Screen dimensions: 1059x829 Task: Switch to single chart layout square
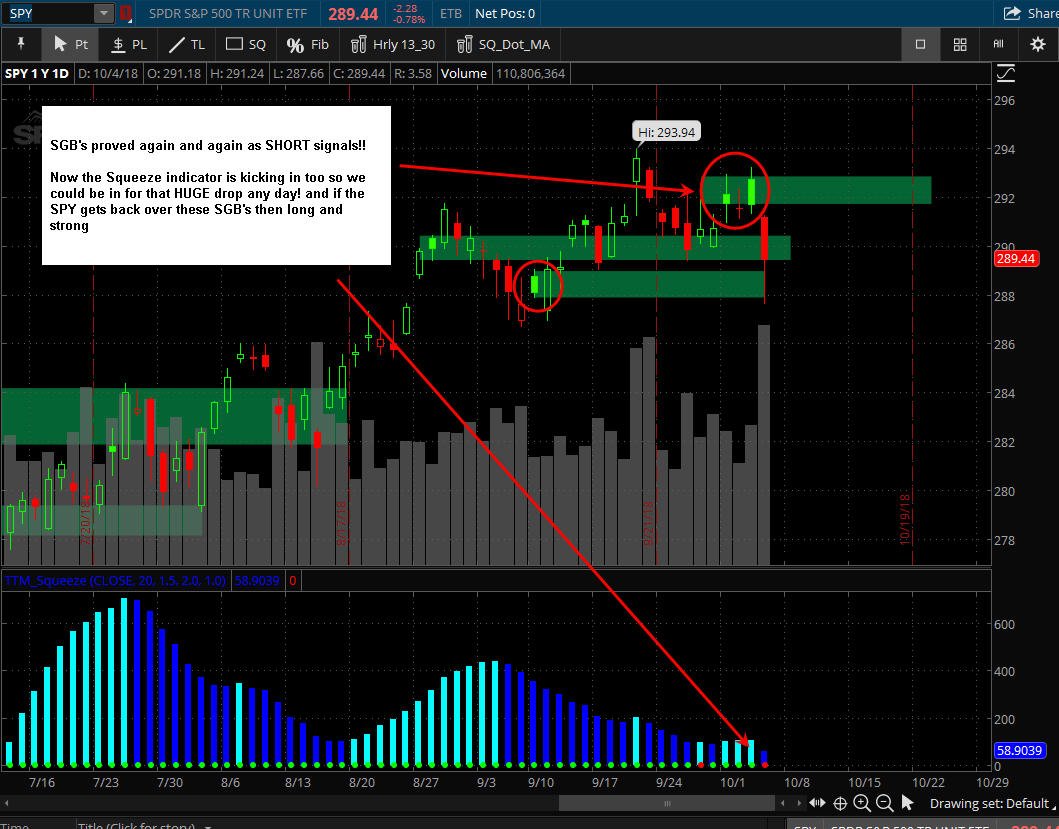click(x=920, y=44)
